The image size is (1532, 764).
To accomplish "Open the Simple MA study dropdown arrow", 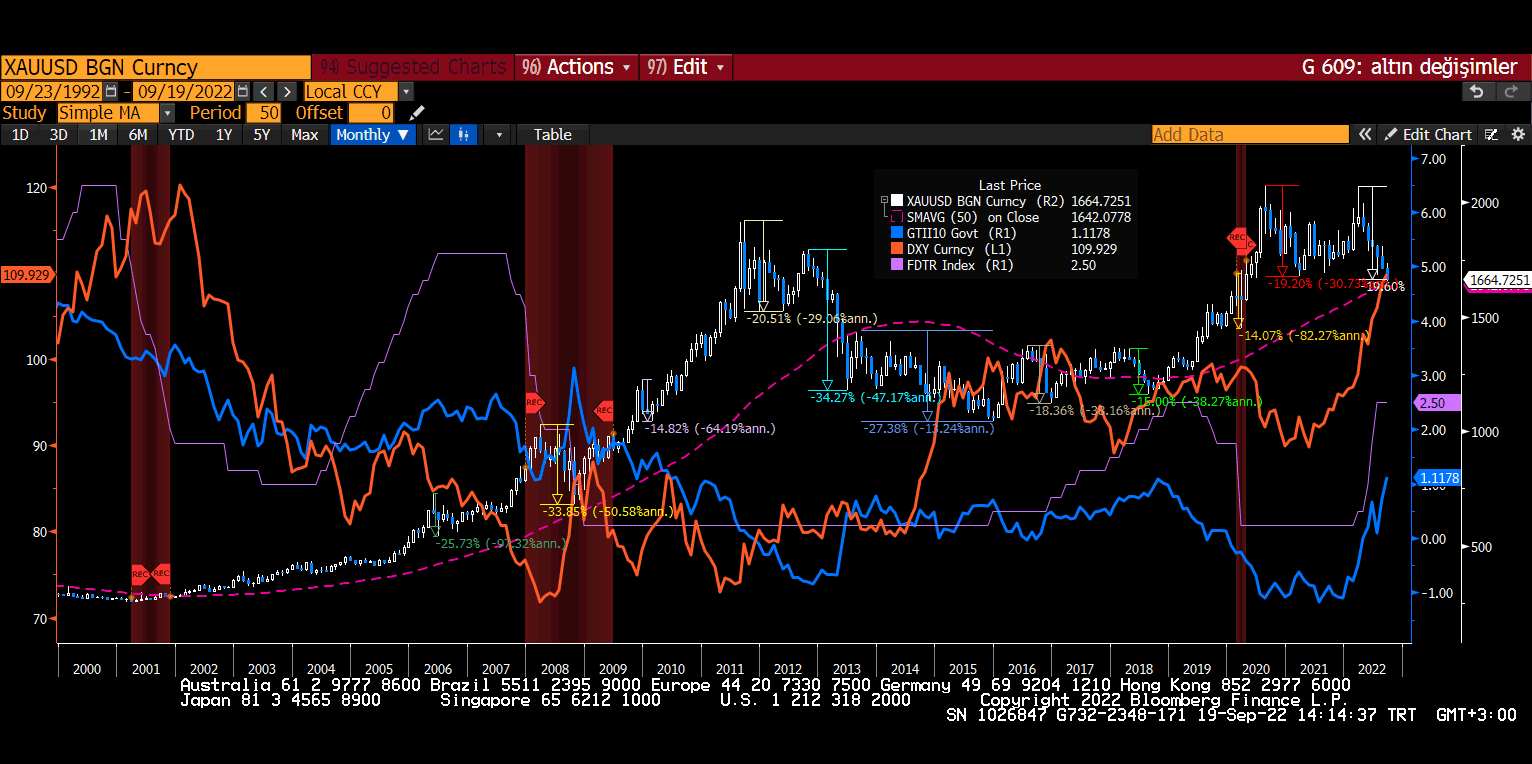I will [x=167, y=113].
